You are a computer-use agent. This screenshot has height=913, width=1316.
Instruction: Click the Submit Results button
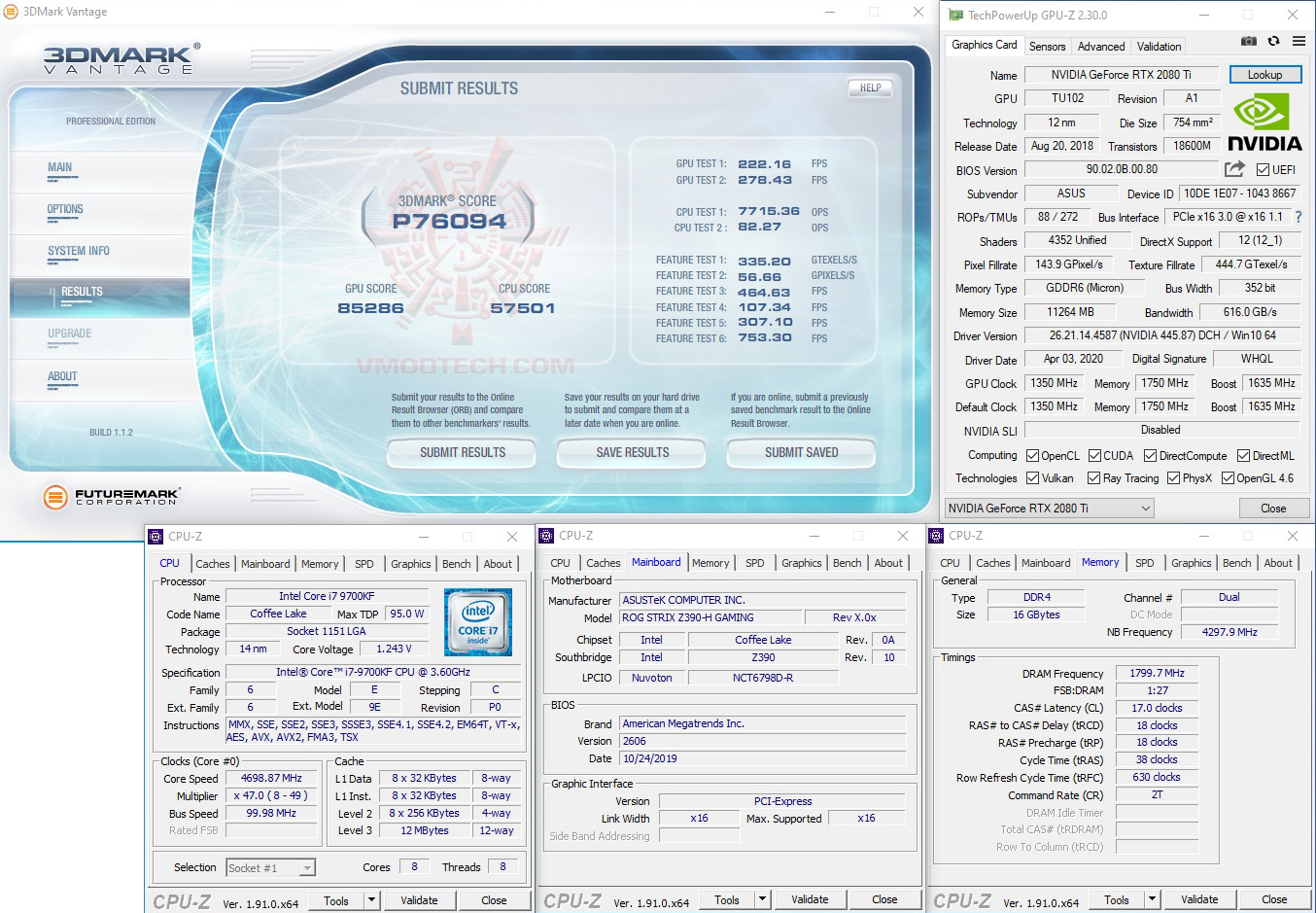click(x=463, y=453)
